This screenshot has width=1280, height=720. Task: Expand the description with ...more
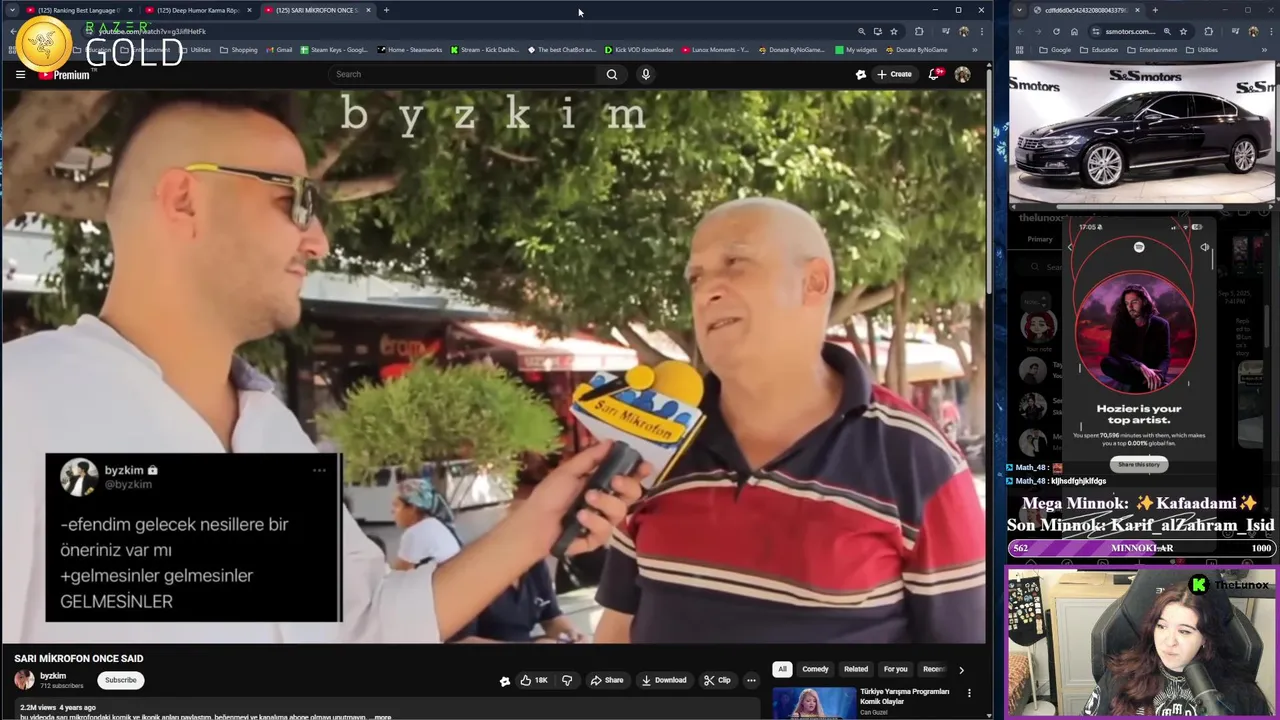[x=381, y=717]
